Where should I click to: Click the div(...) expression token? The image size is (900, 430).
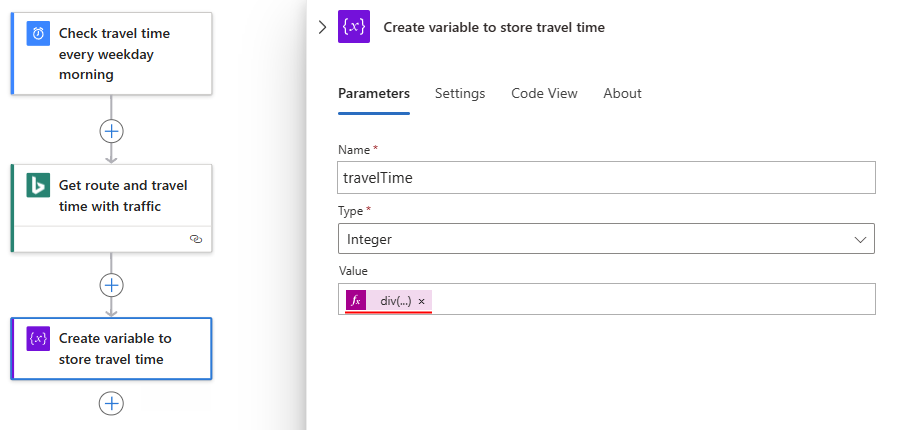point(395,301)
